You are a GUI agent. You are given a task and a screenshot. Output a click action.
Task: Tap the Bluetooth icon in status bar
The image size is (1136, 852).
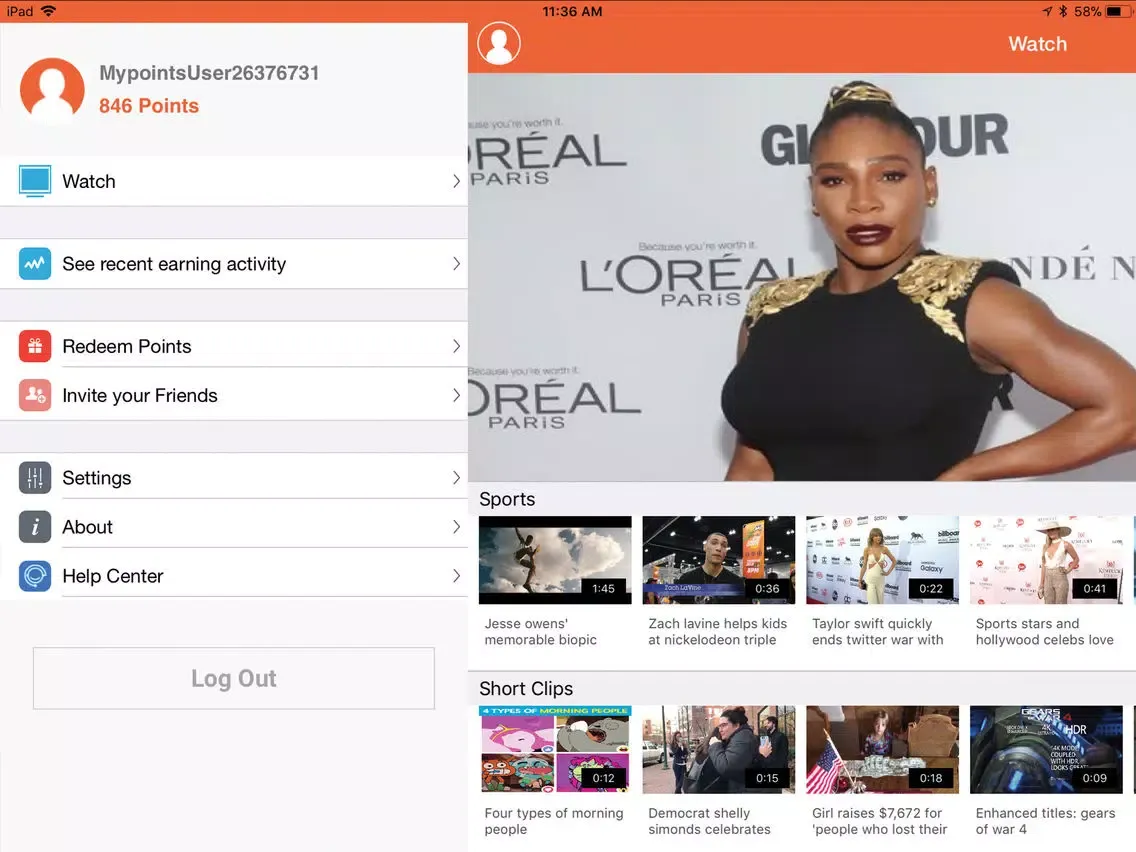[1063, 11]
